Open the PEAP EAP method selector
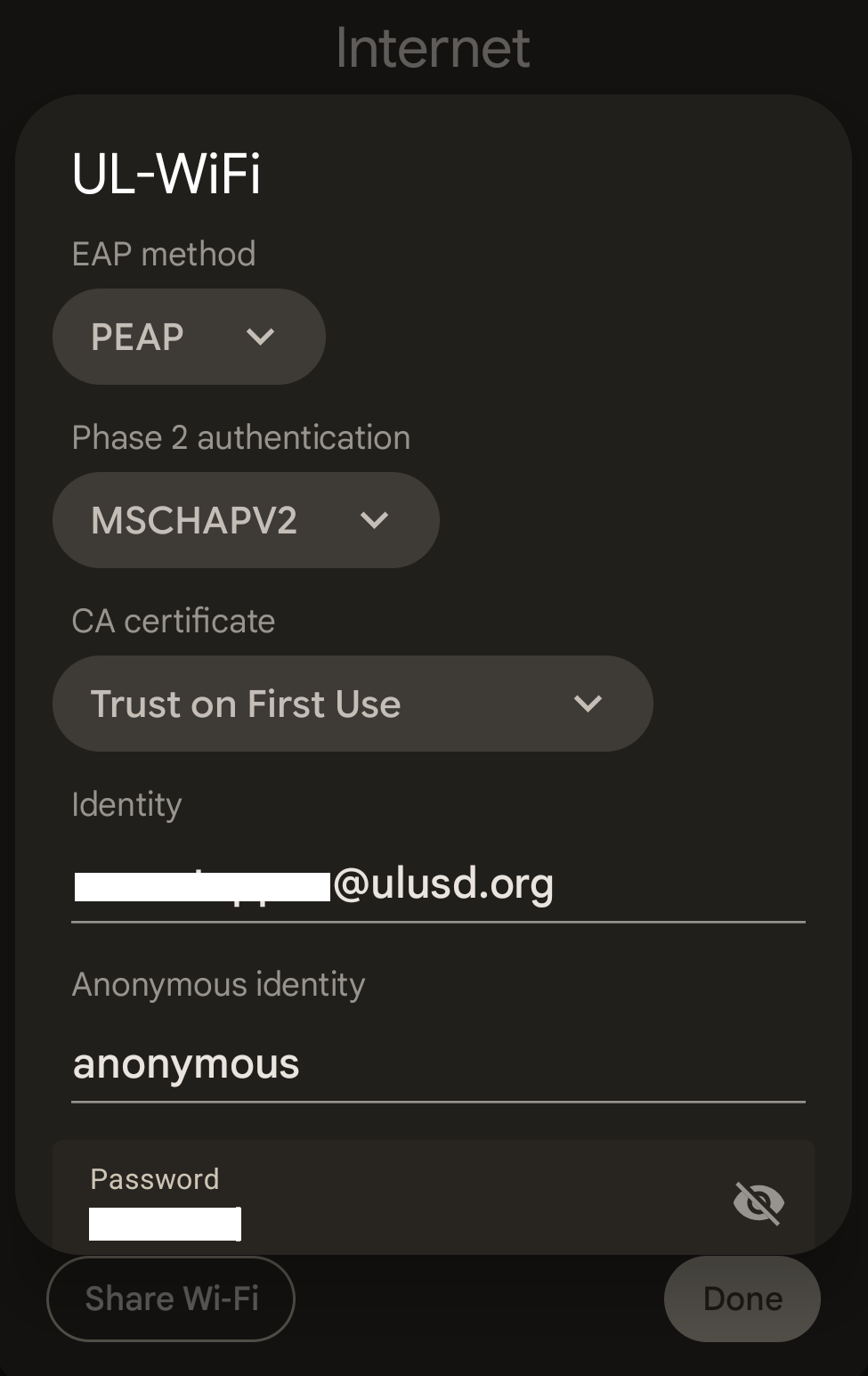This screenshot has width=868, height=1376. pos(189,337)
